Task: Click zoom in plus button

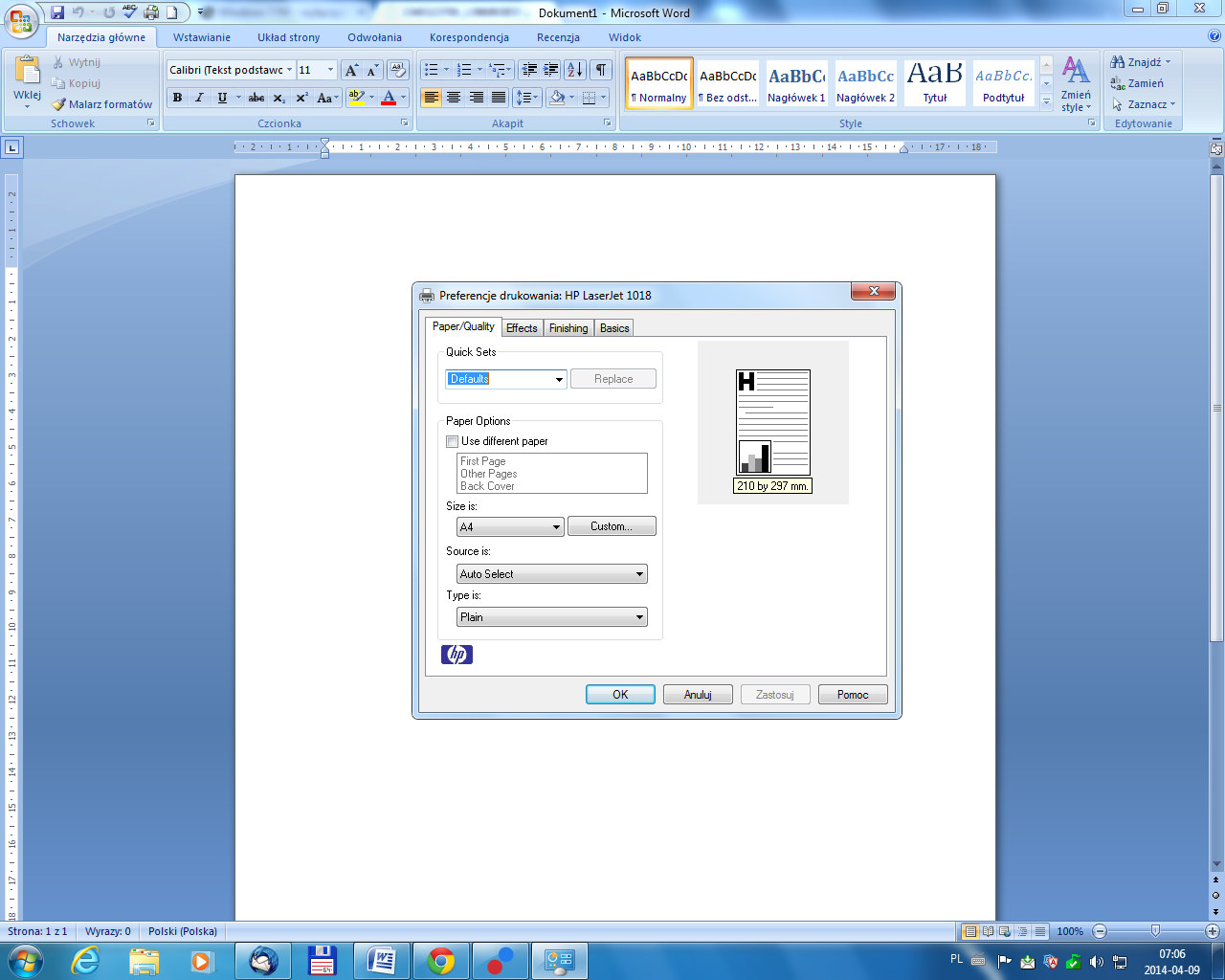Action: click(1212, 931)
